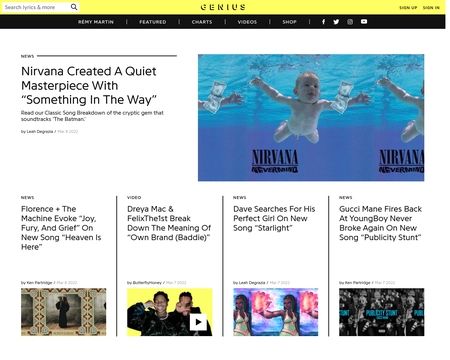
Task: Open Genius Facebook page icon
Action: point(323,22)
